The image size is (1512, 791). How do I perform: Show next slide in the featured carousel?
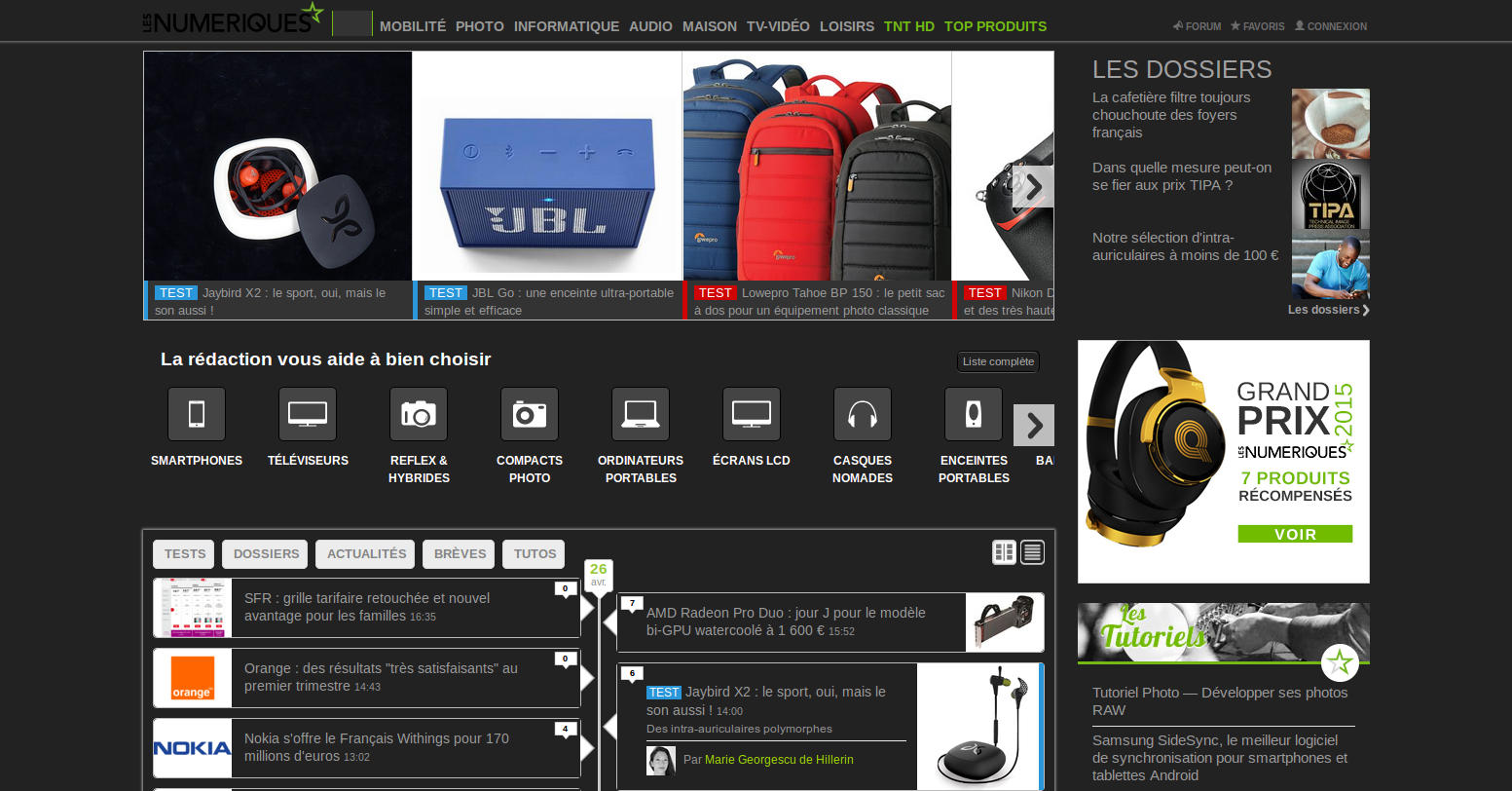(1033, 186)
